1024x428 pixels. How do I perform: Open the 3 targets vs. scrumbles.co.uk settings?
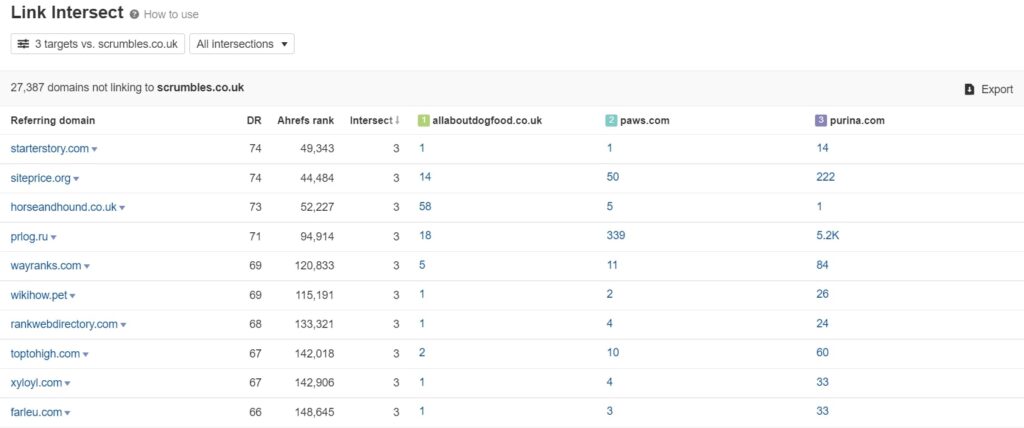click(x=98, y=44)
